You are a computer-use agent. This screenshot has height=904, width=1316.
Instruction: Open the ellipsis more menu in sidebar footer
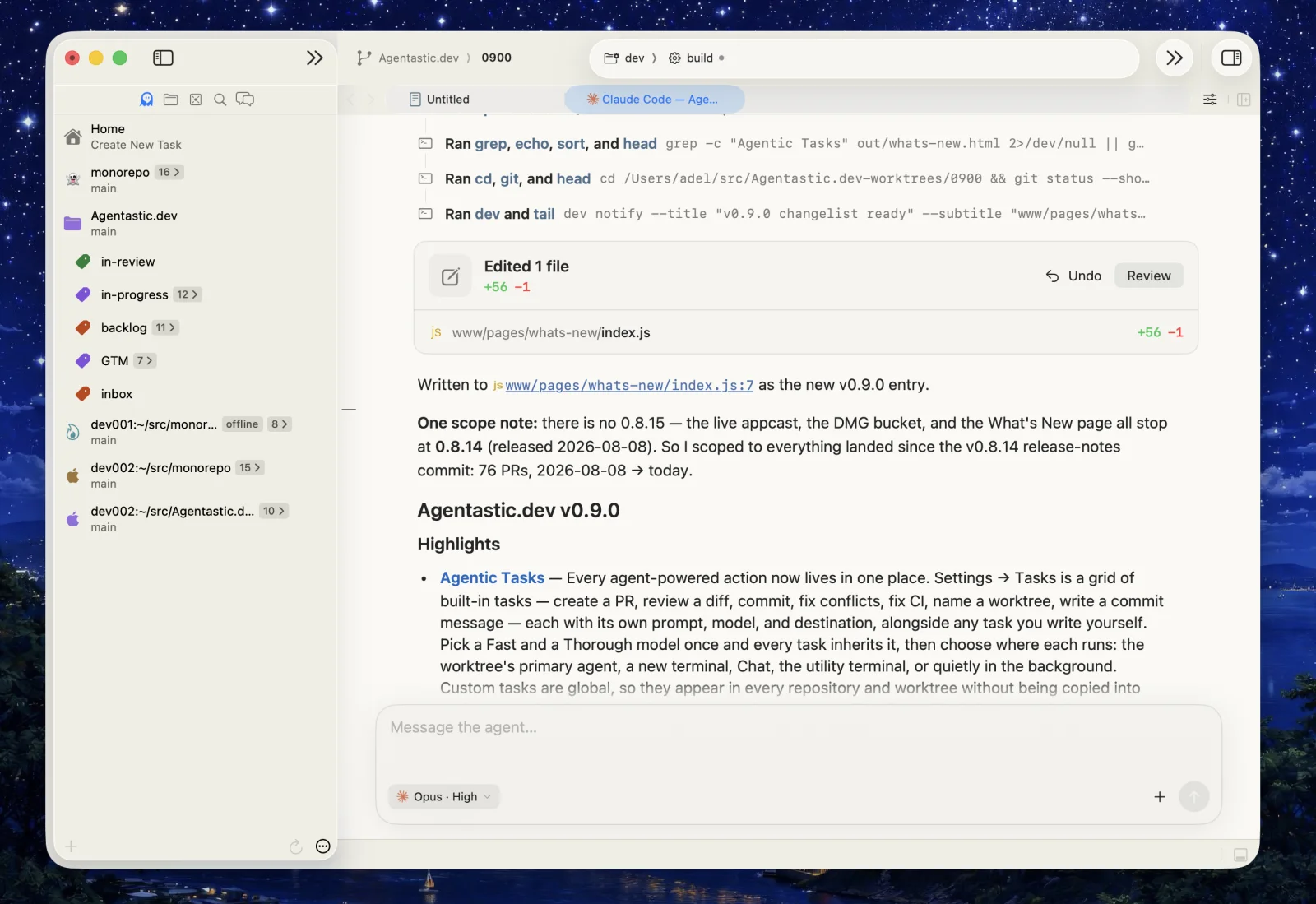pyautogui.click(x=323, y=846)
